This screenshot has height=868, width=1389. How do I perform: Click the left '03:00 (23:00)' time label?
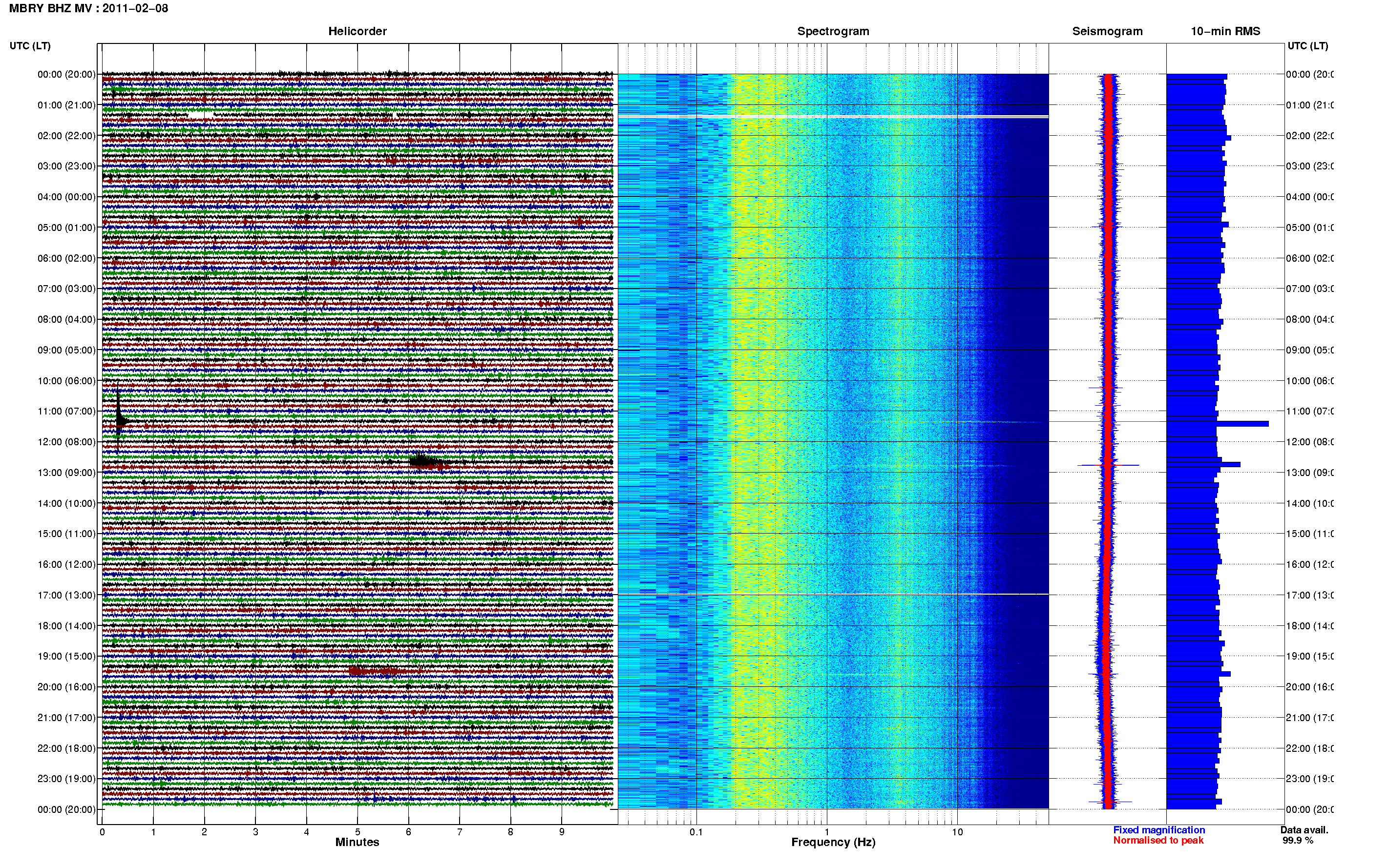66,166
